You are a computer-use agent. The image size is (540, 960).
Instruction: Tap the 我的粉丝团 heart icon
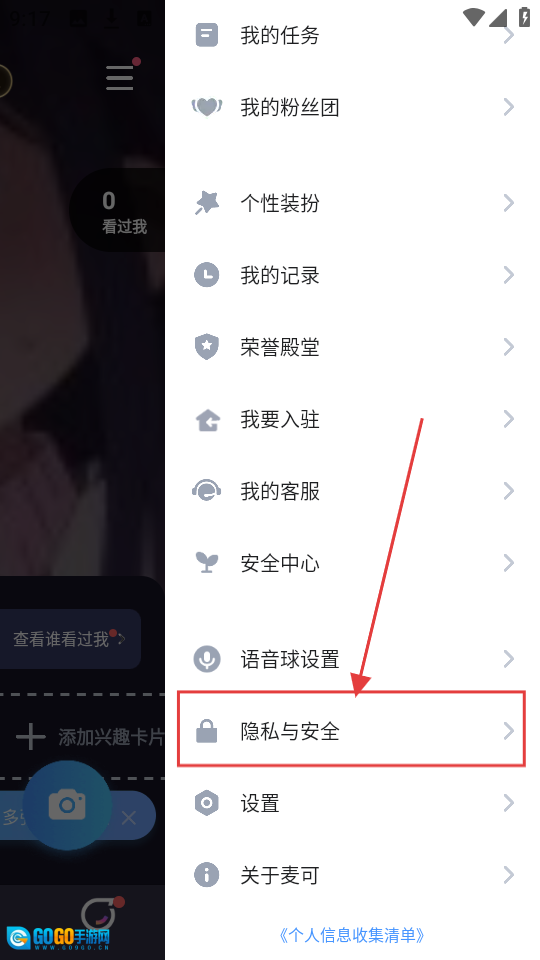coord(206,107)
